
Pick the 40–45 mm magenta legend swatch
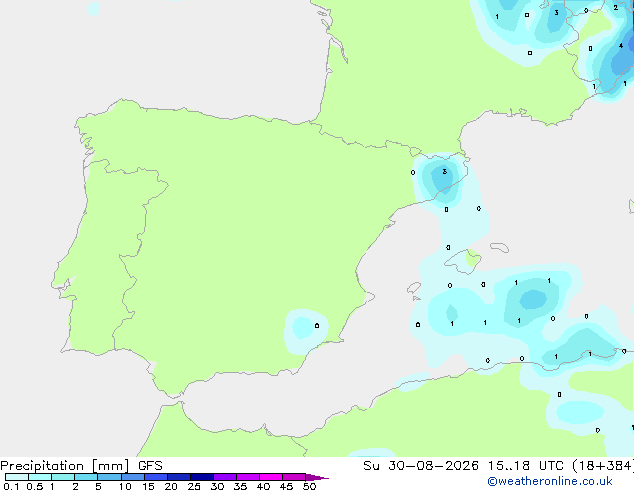[x=271, y=477]
